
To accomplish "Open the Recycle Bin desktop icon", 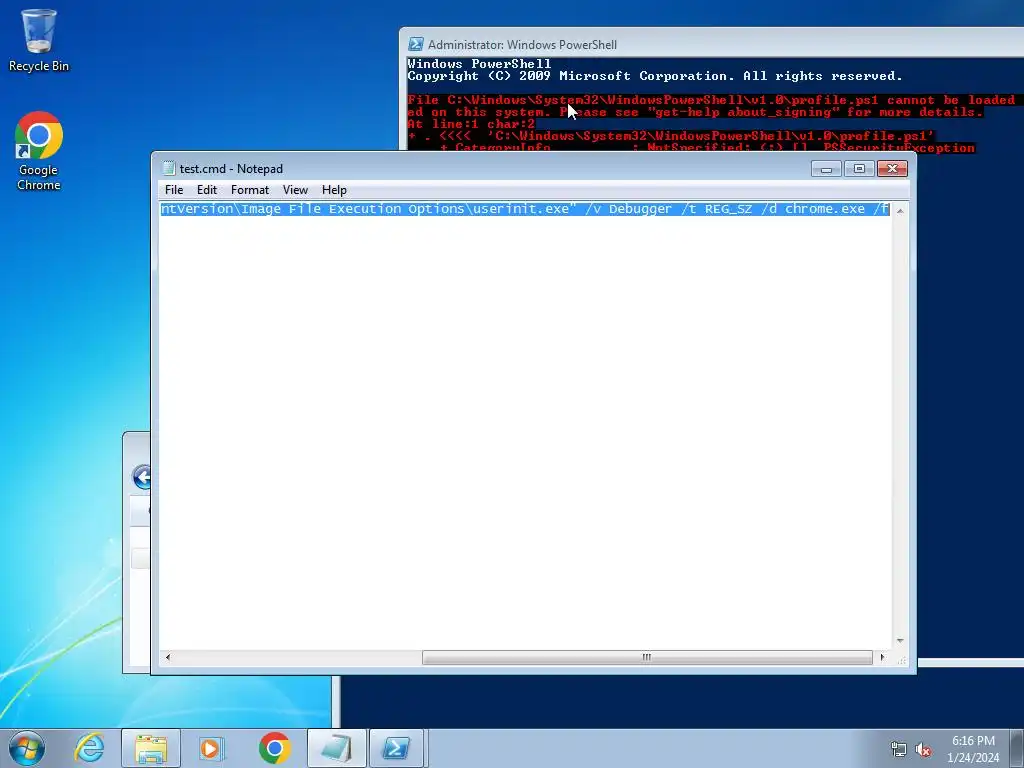I will pos(39,40).
